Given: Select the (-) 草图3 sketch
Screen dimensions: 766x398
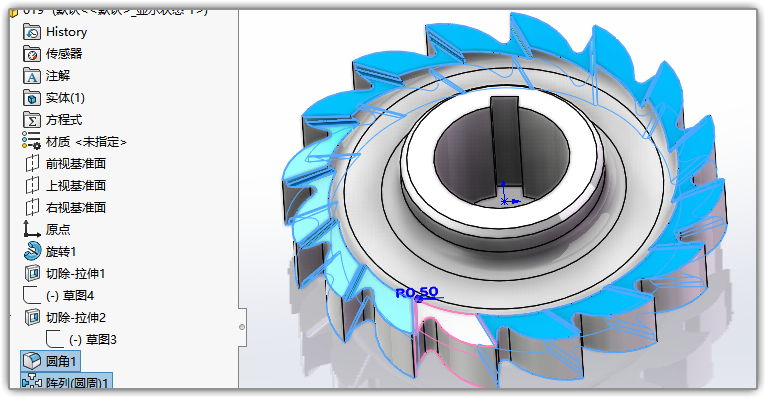Looking at the screenshot, I should tap(93, 339).
